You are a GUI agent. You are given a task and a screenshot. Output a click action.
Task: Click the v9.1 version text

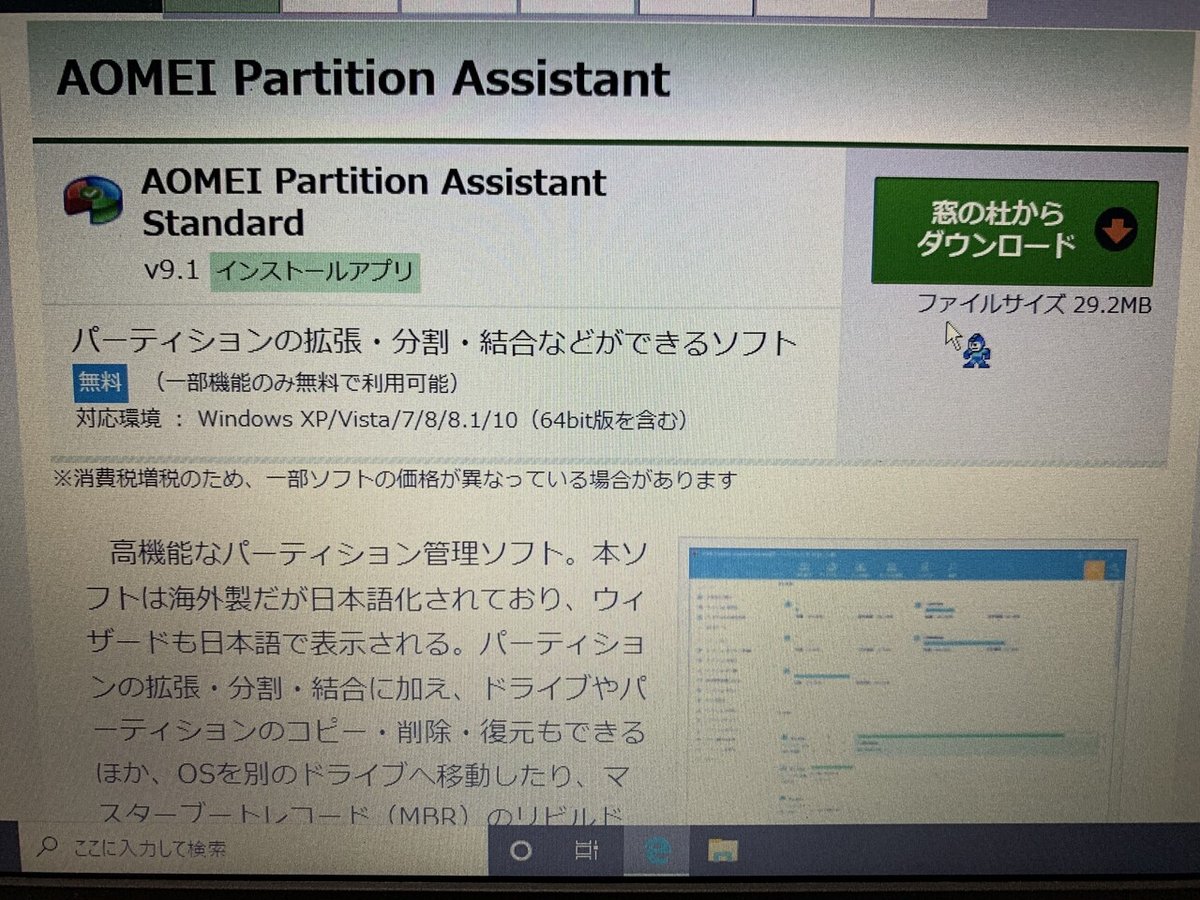(x=172, y=271)
